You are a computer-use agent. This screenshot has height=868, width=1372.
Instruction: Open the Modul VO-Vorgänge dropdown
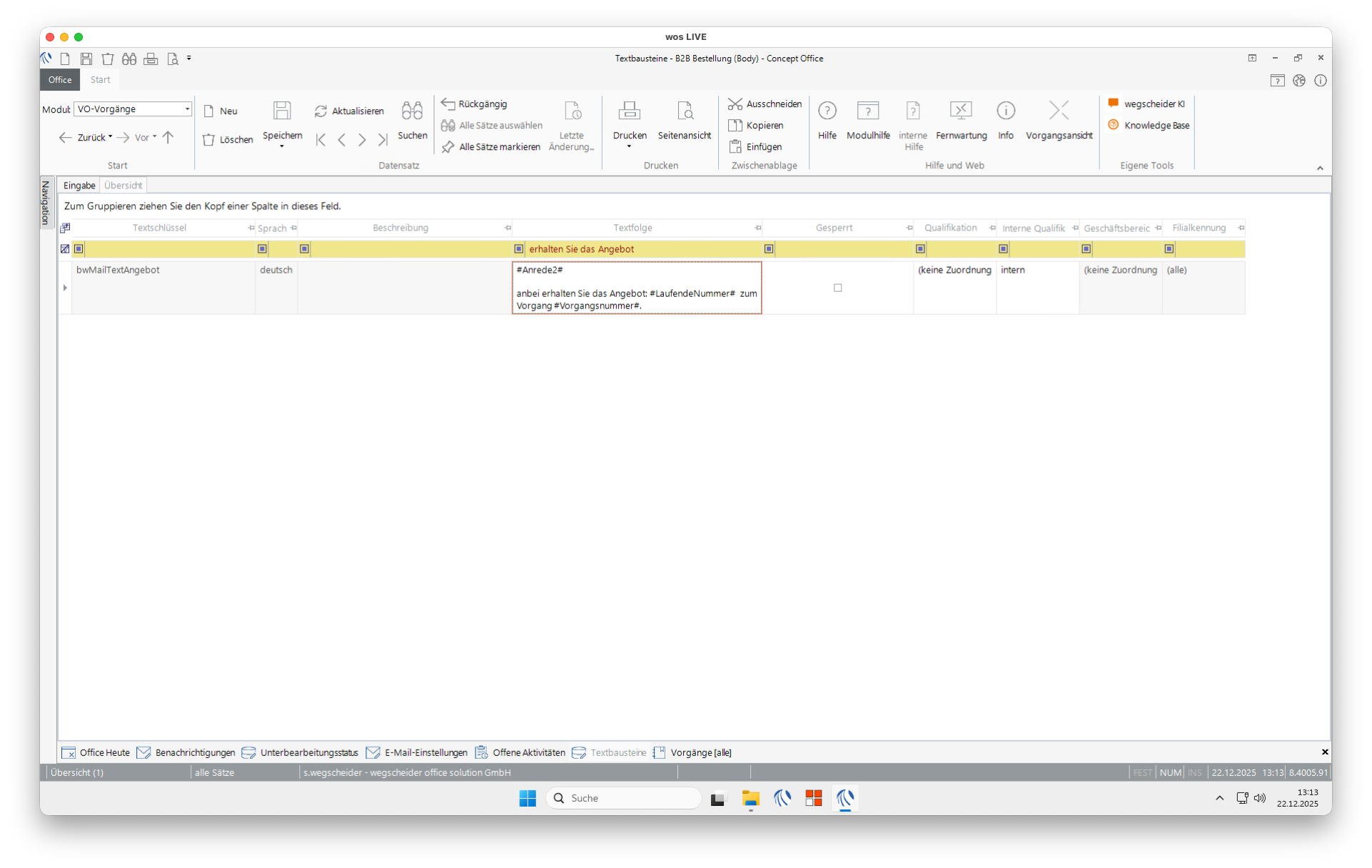pyautogui.click(x=187, y=109)
